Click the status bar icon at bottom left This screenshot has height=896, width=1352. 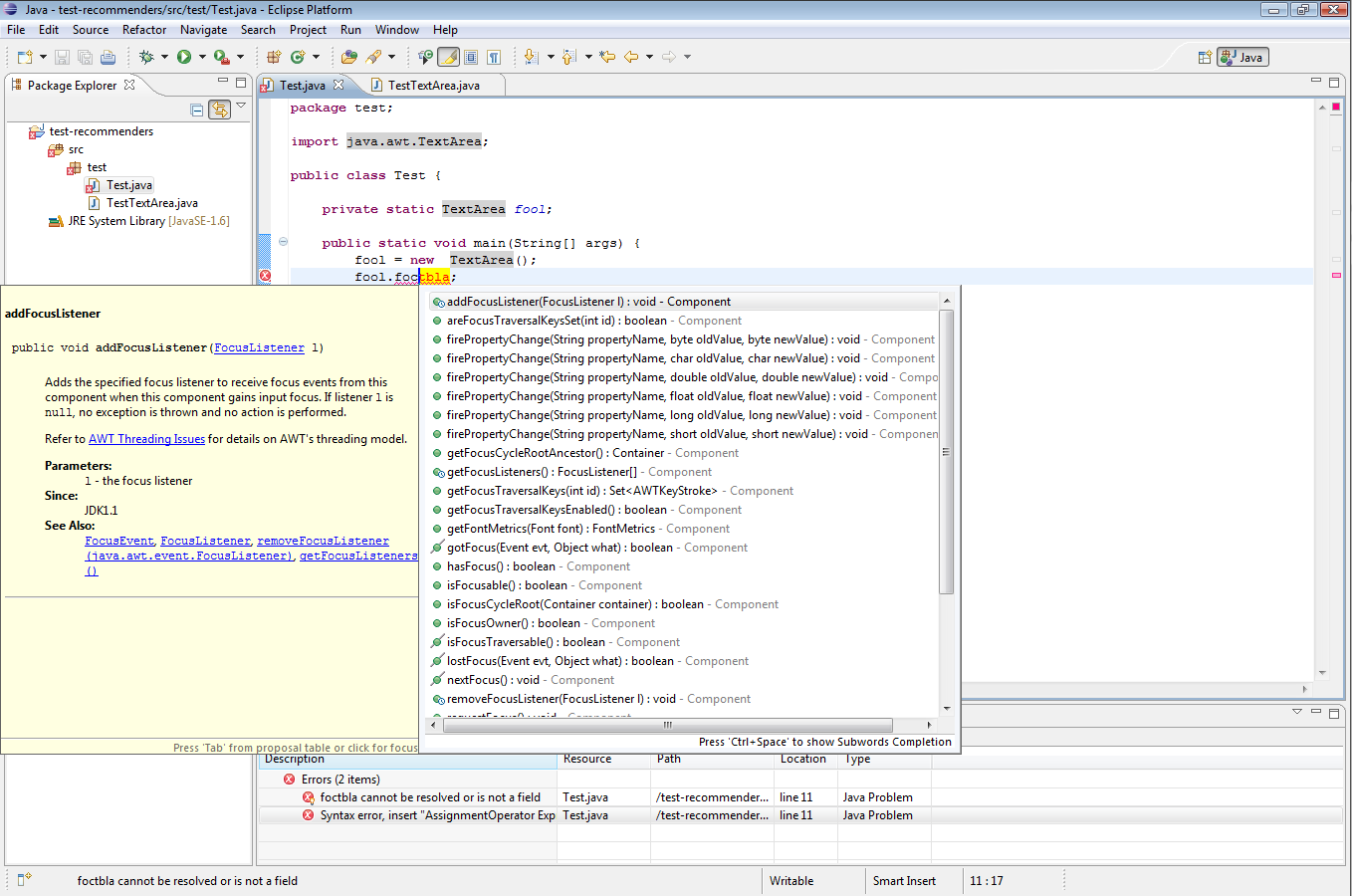click(x=24, y=879)
